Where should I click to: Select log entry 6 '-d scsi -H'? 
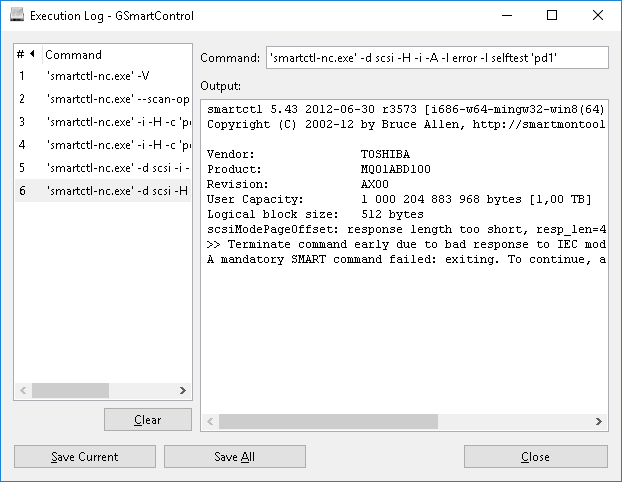pos(103,191)
